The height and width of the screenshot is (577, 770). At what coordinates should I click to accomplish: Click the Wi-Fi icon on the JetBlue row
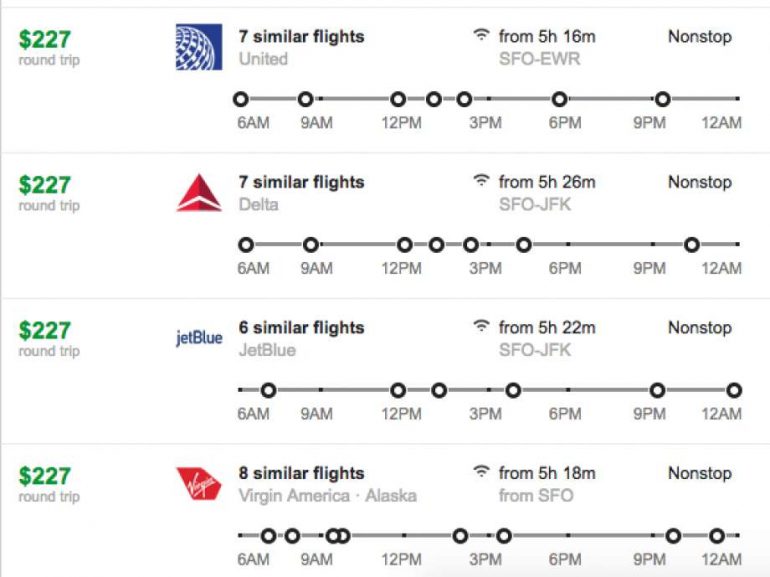(482, 327)
